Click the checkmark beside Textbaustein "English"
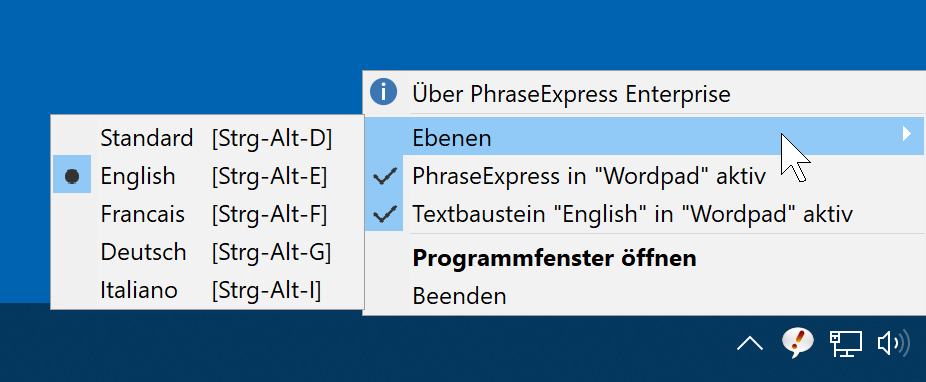The image size is (926, 382). click(384, 214)
